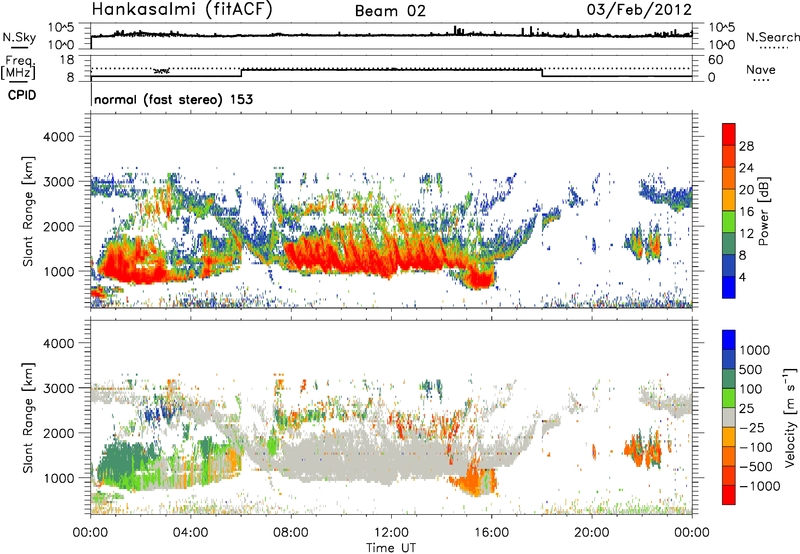Click the '12:00' time axis tick label
800x554 pixels.
391,533
